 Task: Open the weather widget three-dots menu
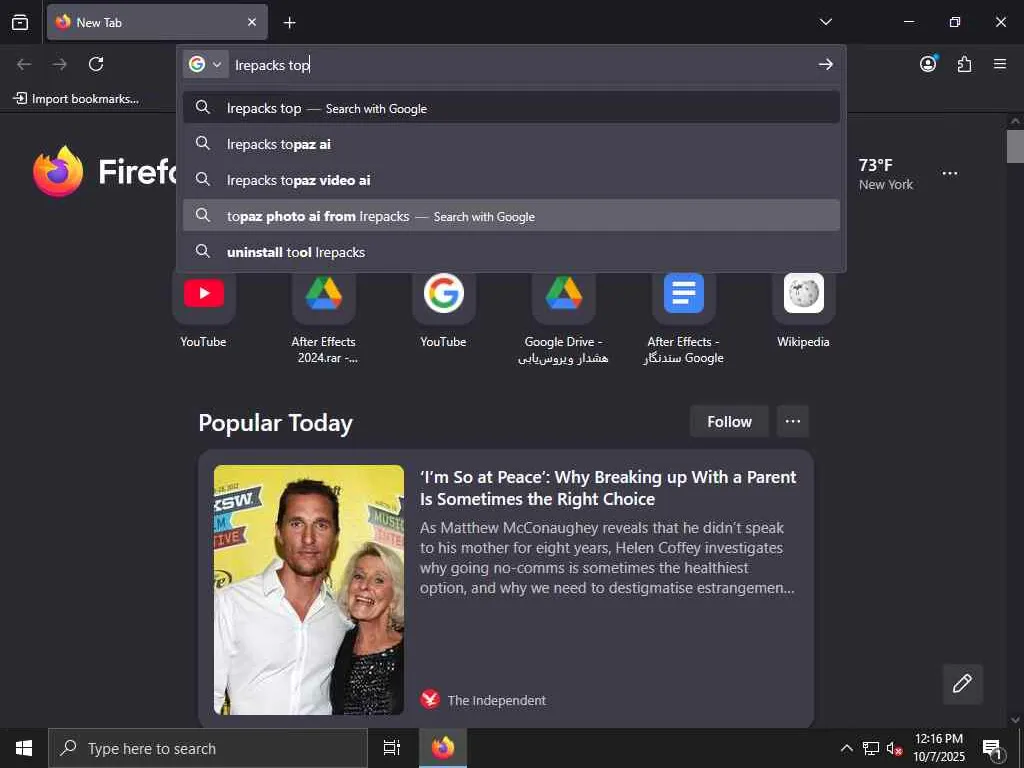tap(950, 174)
